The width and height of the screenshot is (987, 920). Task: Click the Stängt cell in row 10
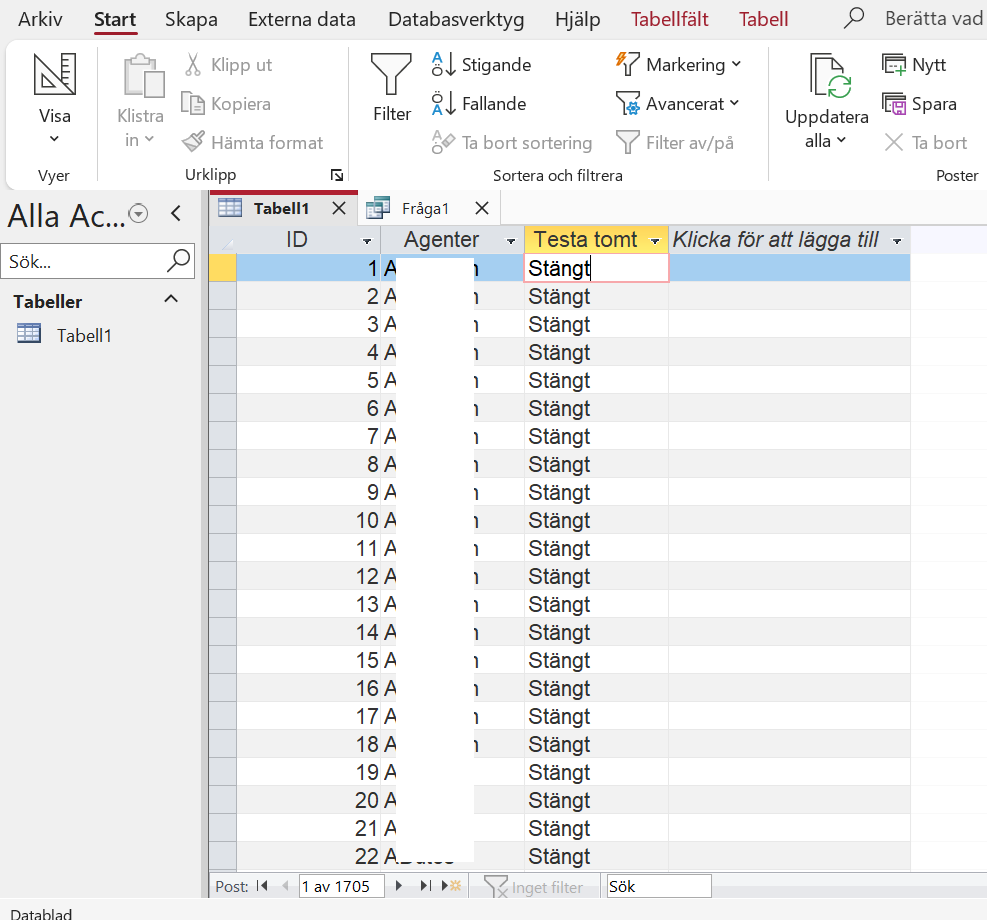[x=596, y=520]
